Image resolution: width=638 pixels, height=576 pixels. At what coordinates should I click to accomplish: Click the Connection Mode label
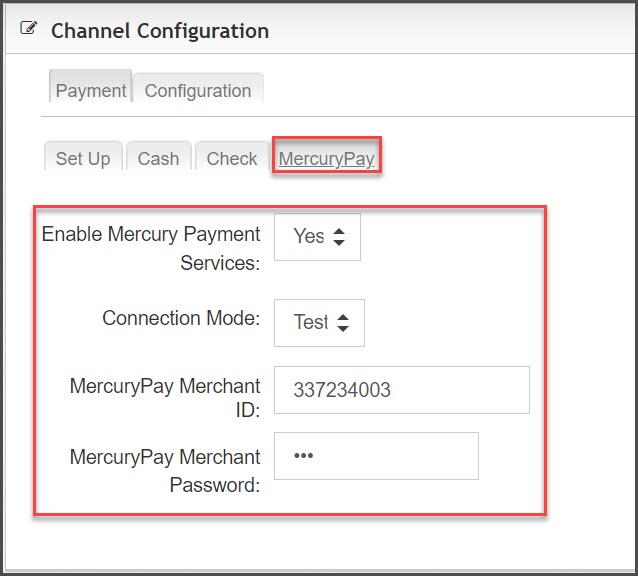(x=181, y=318)
